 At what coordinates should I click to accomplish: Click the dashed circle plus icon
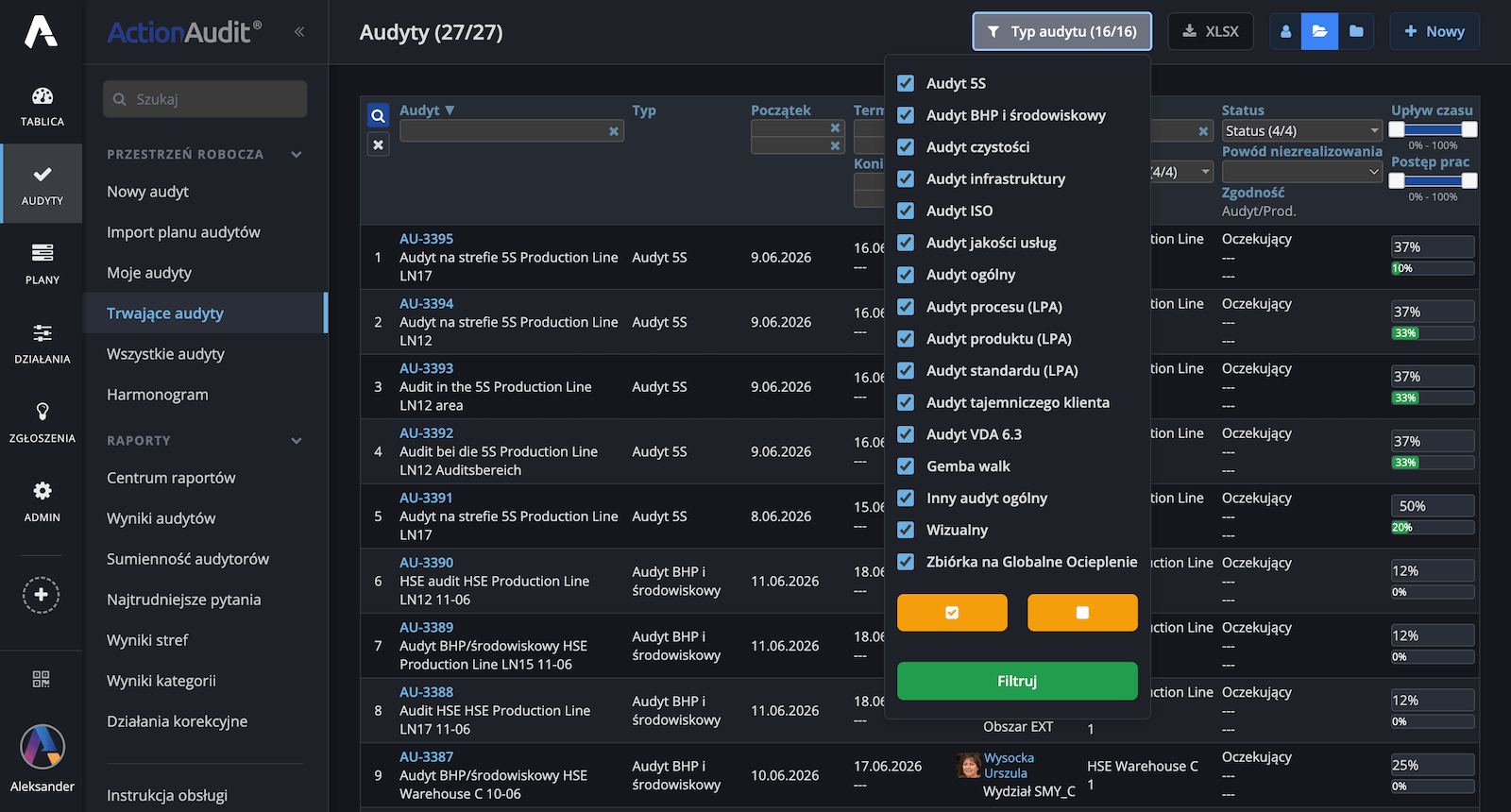pos(41,595)
